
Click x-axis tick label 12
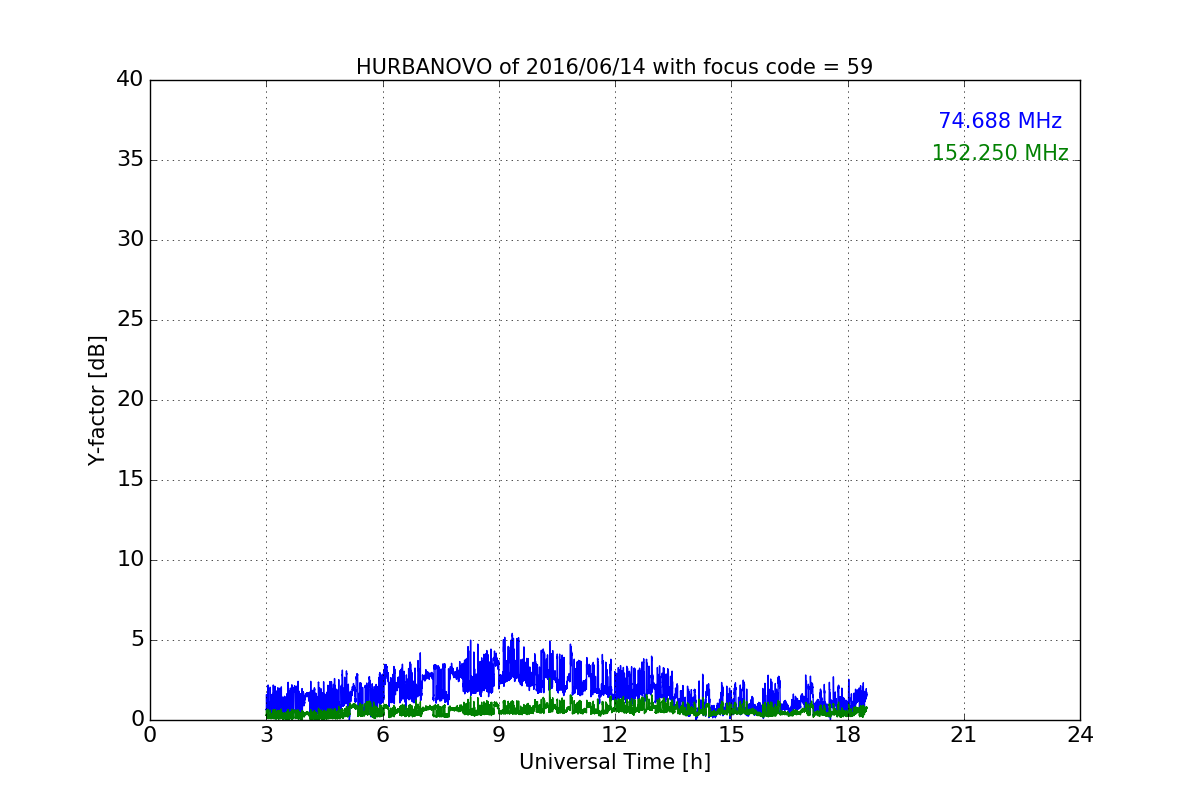click(615, 735)
